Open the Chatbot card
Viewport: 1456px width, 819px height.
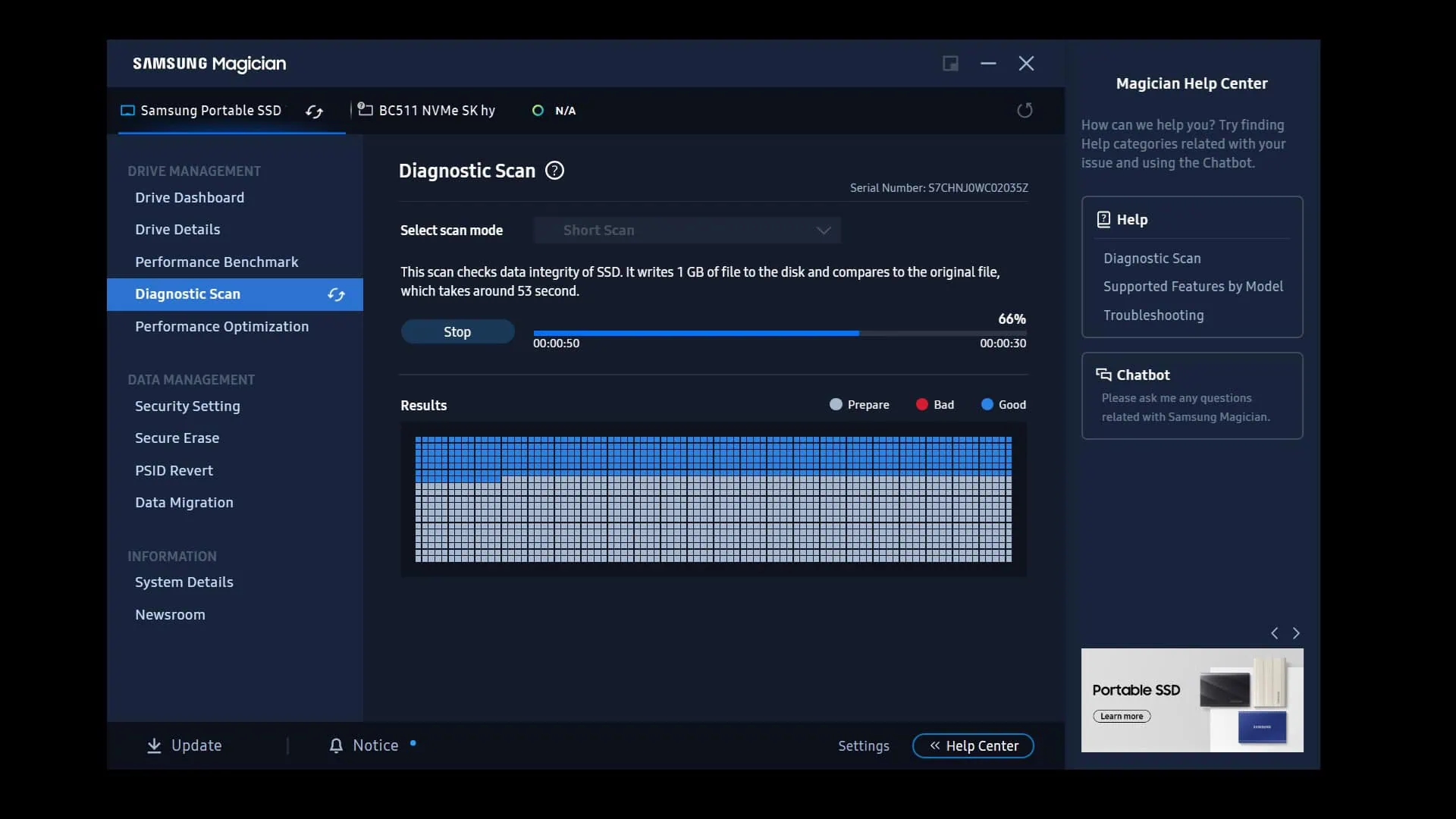tap(1192, 396)
